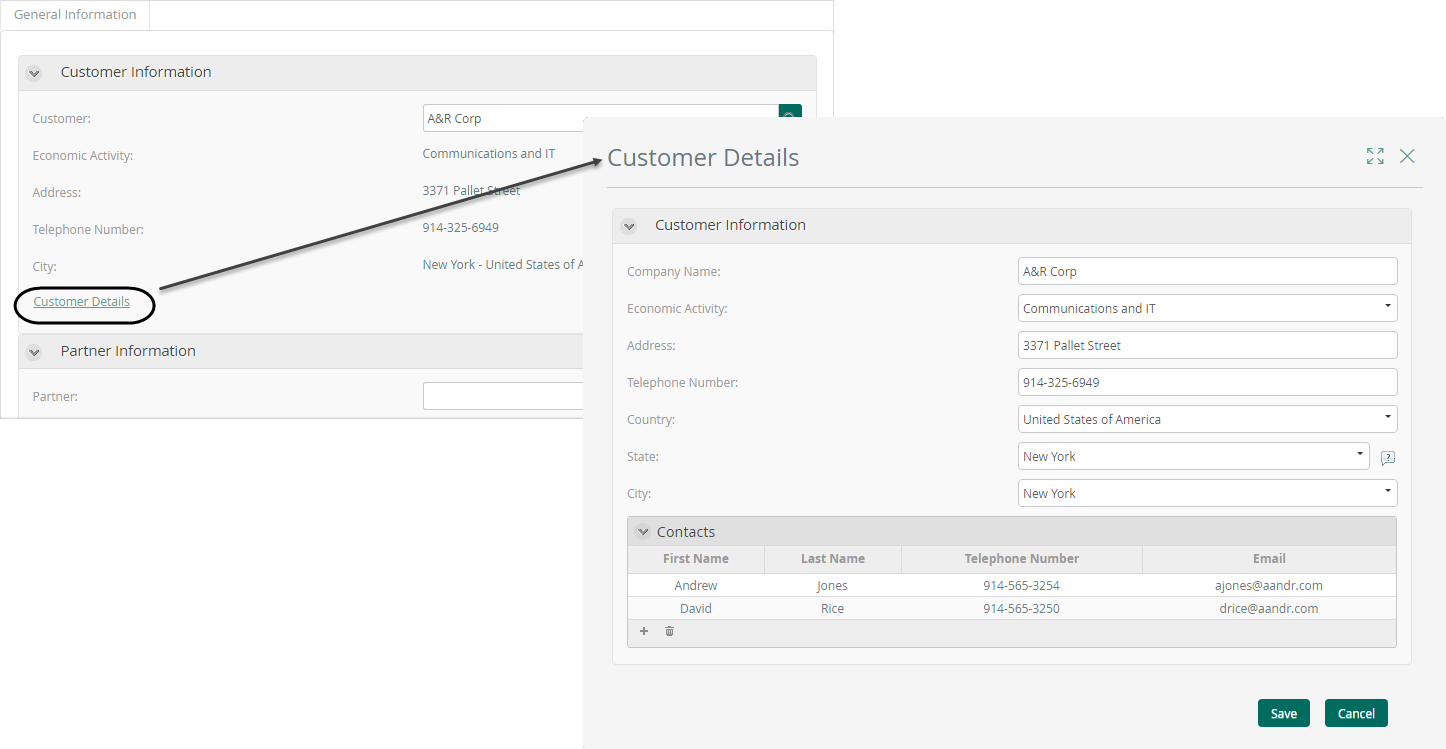Click the Telephone Number field in the dialog
The width and height of the screenshot is (1446, 749).
point(1207,382)
